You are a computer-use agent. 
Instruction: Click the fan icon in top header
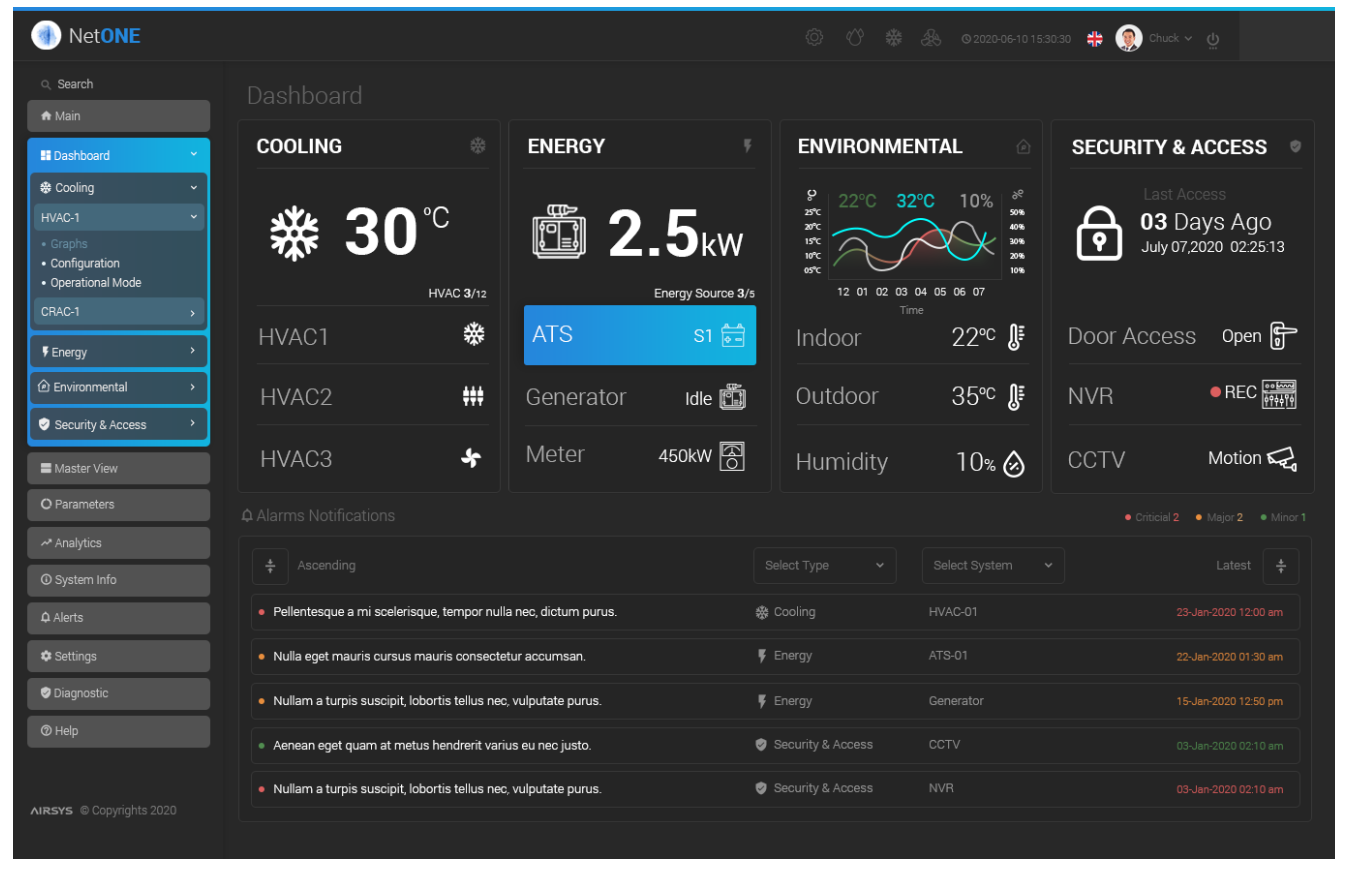(x=931, y=38)
